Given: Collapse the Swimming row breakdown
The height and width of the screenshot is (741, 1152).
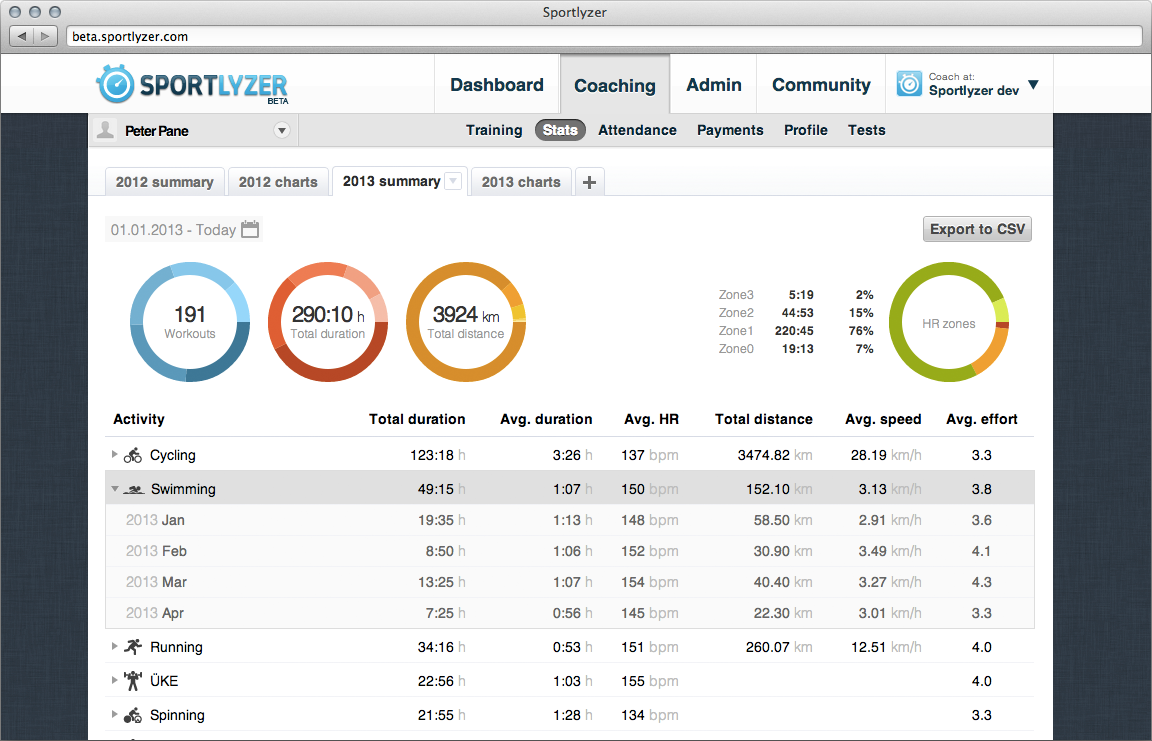Looking at the screenshot, I should pos(114,490).
